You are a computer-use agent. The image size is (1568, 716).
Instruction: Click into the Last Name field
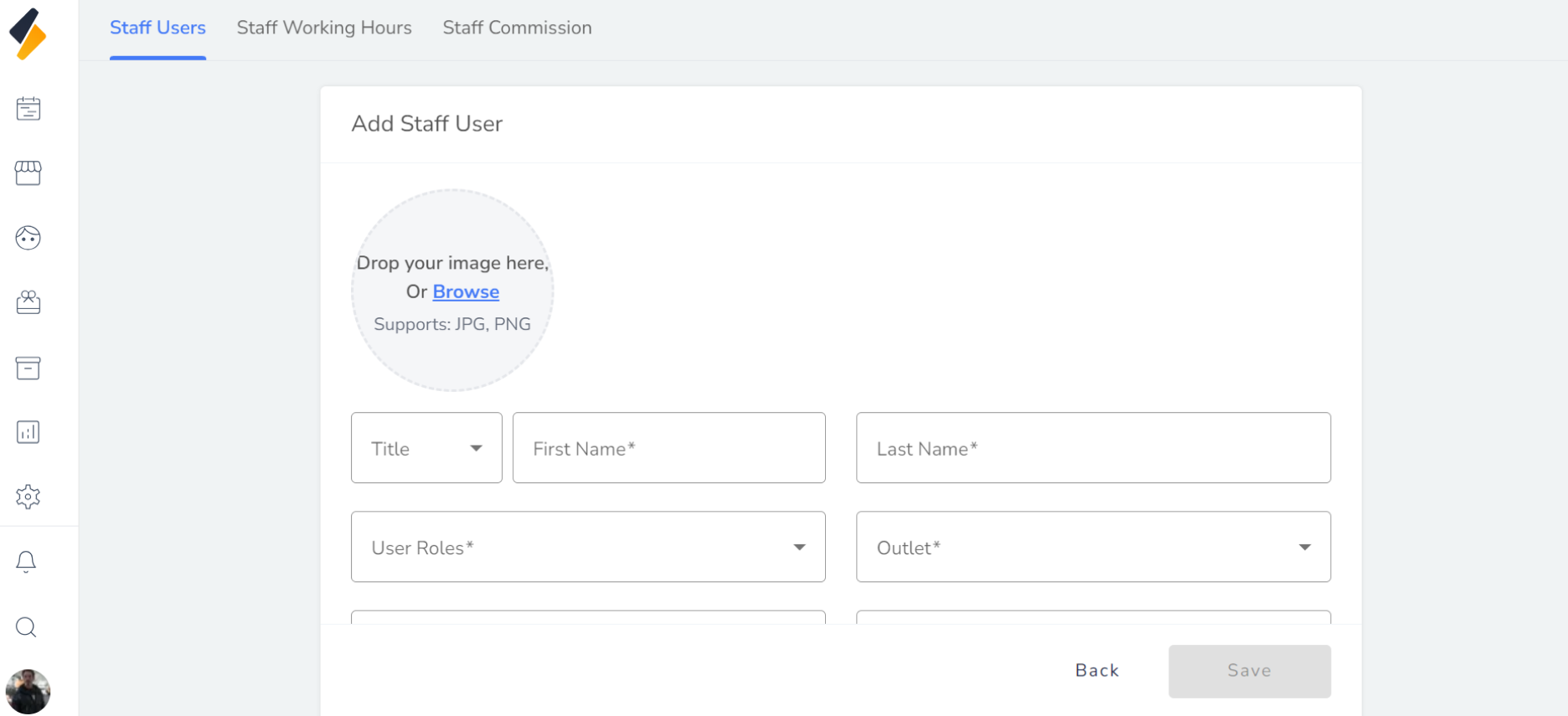click(1093, 448)
